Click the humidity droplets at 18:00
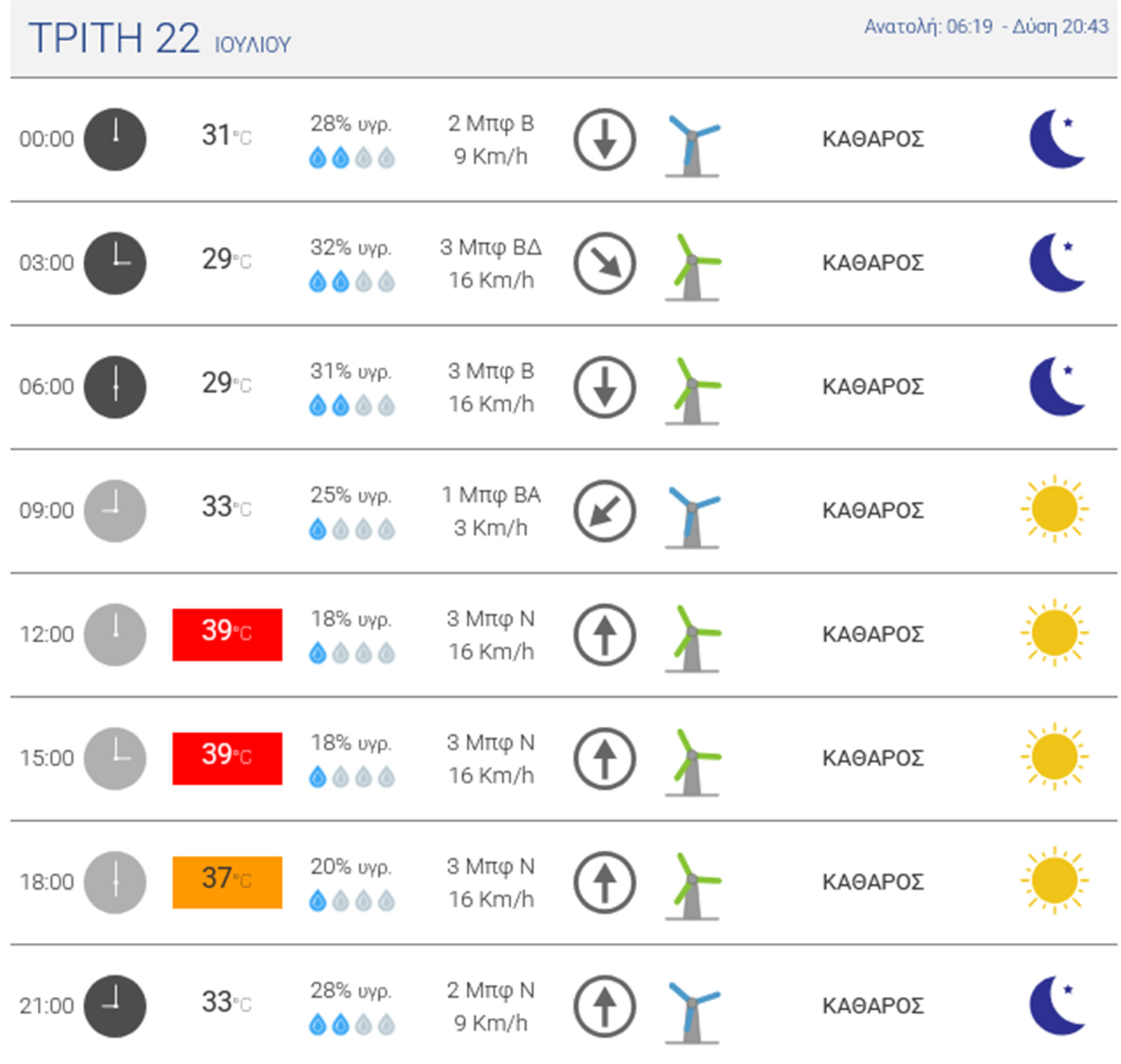The height and width of the screenshot is (1064, 1121). 352,900
